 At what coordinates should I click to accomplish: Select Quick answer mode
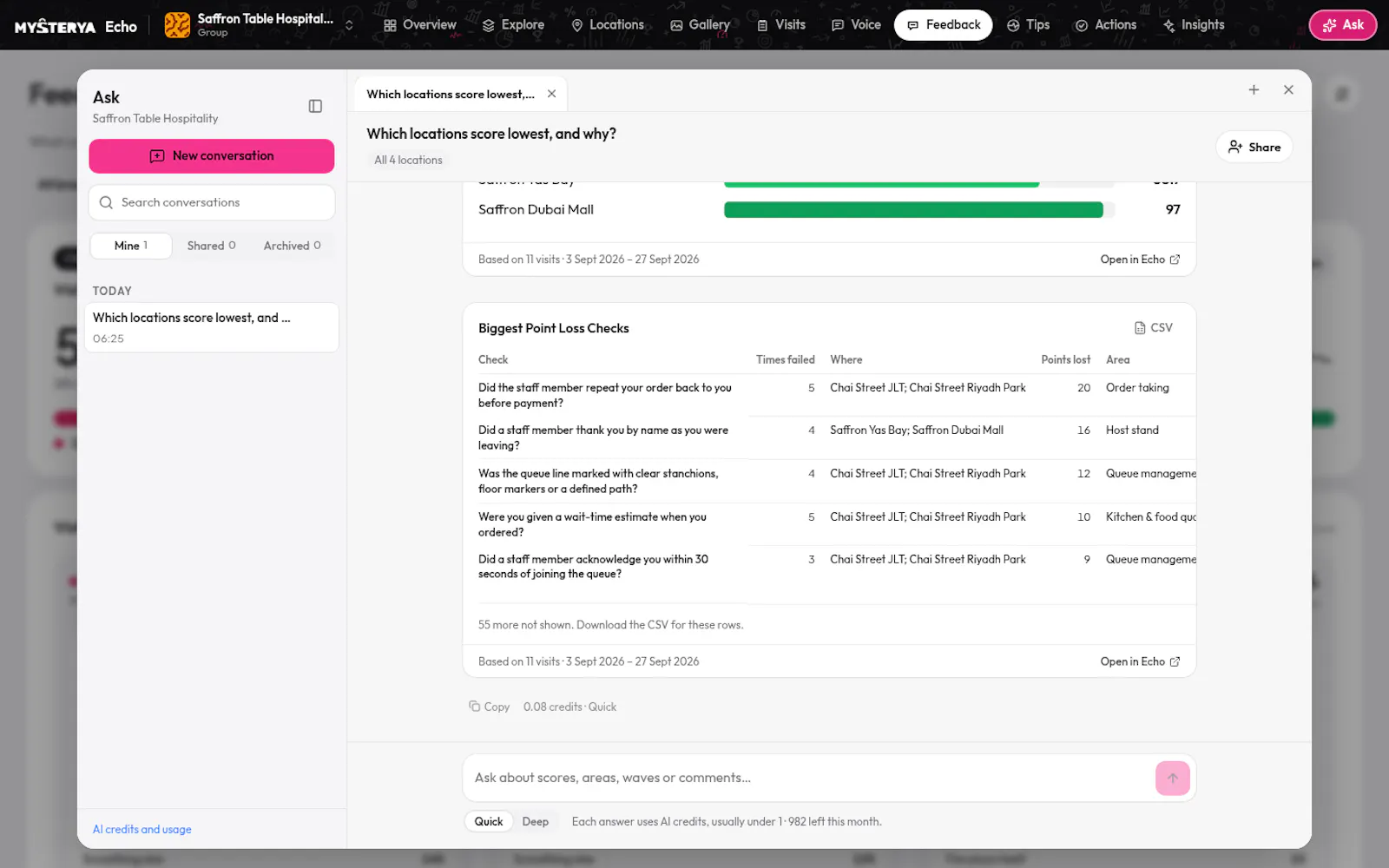pyautogui.click(x=488, y=821)
